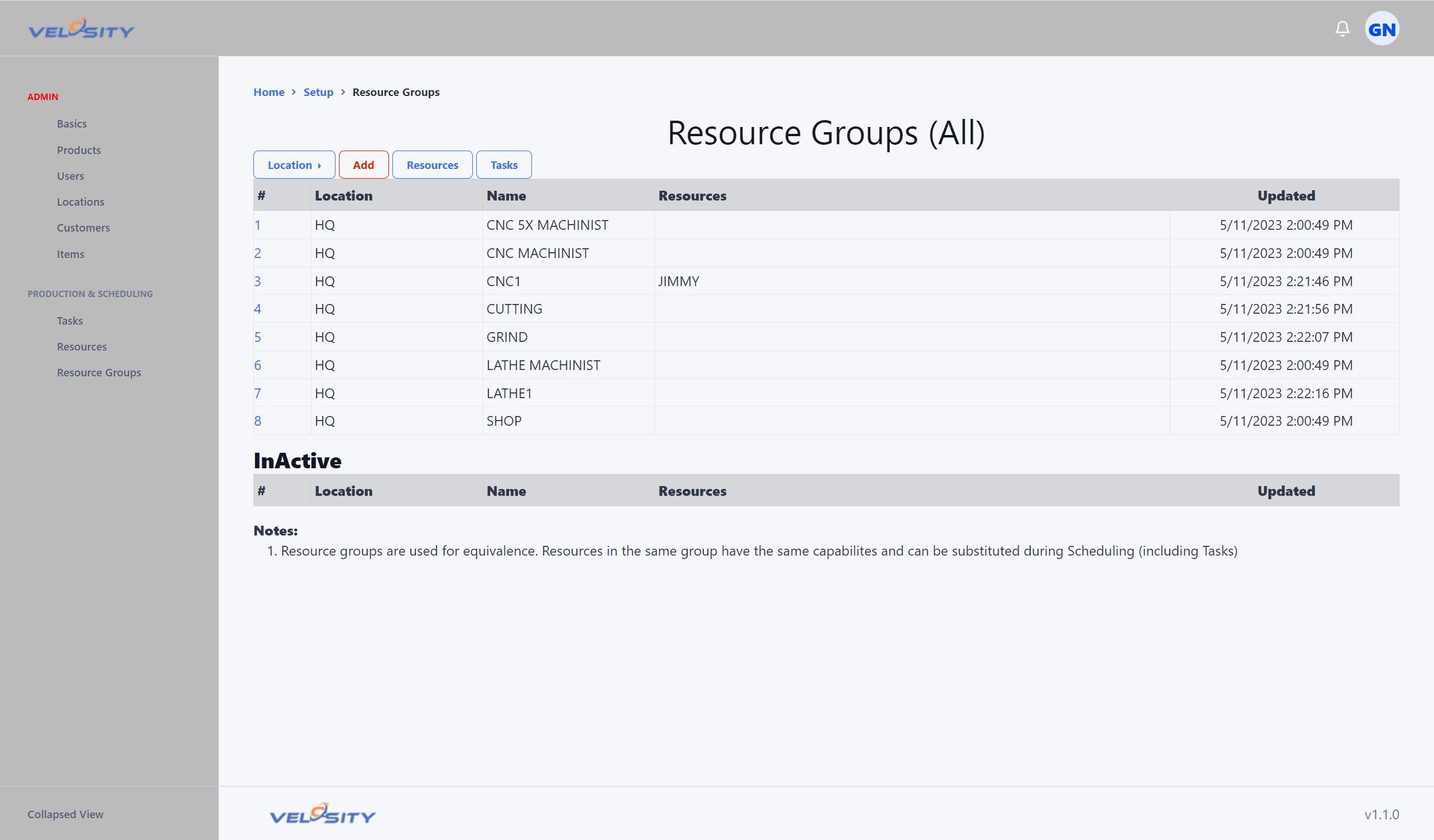
Task: Open resource group number 3
Action: pyautogui.click(x=257, y=282)
